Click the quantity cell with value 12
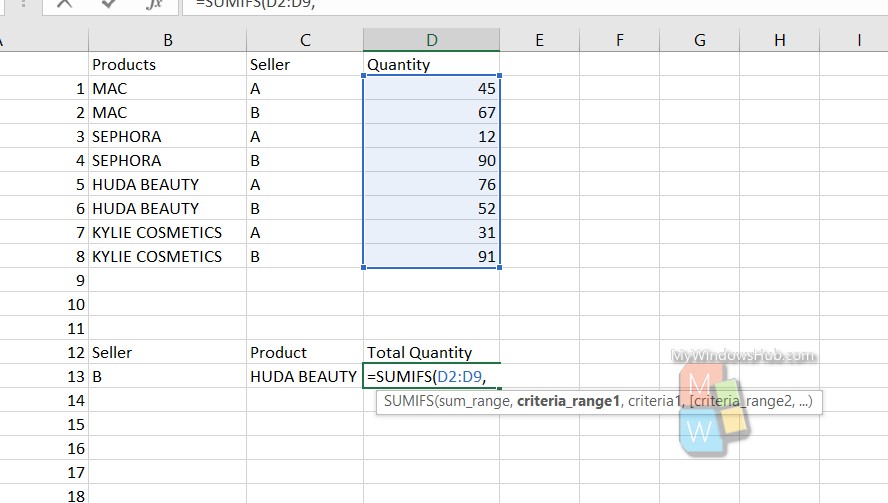This screenshot has width=888, height=503. click(432, 137)
